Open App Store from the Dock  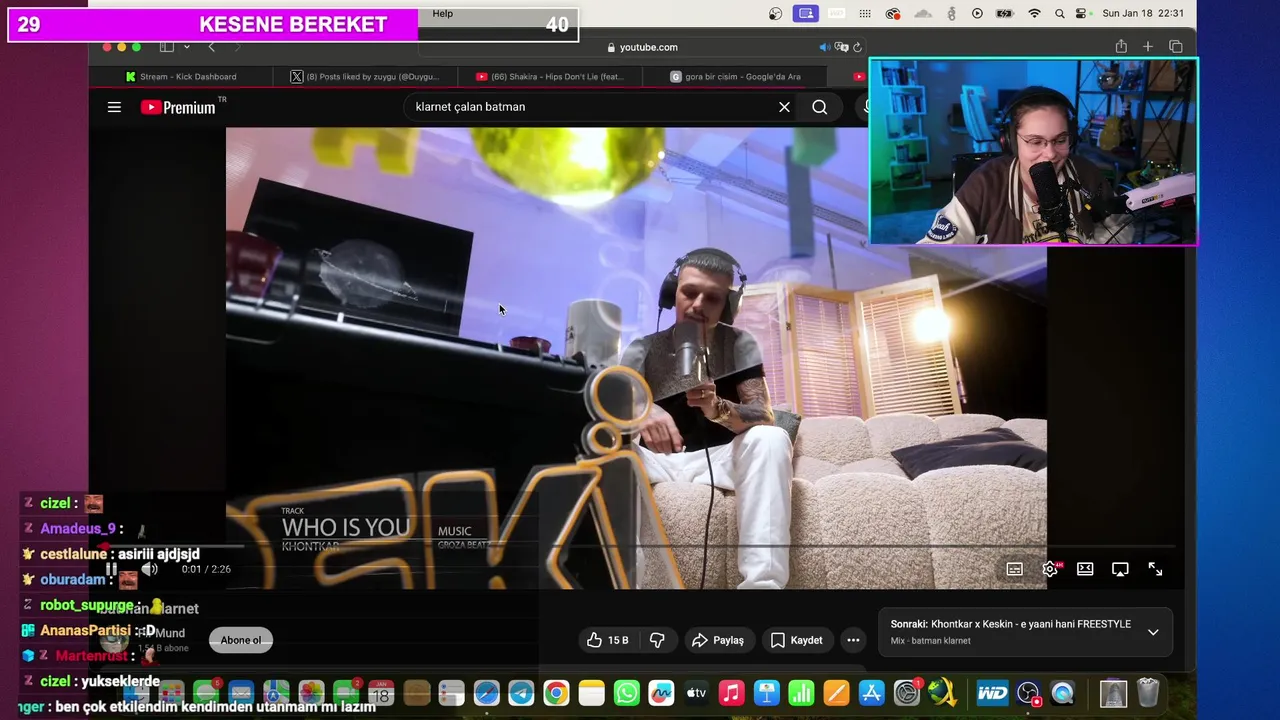871,692
